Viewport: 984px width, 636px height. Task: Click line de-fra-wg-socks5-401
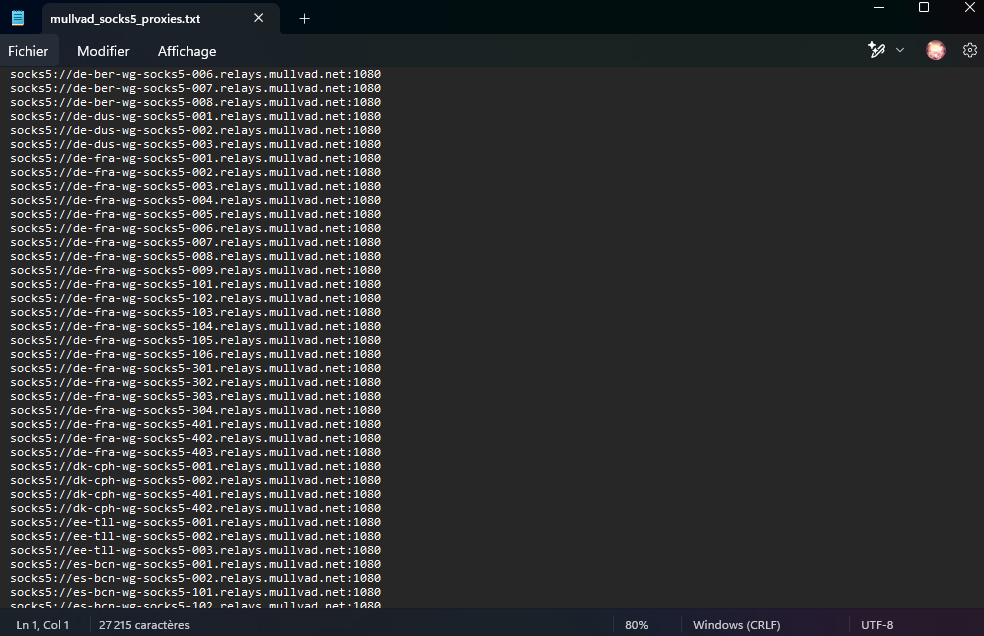(195, 424)
